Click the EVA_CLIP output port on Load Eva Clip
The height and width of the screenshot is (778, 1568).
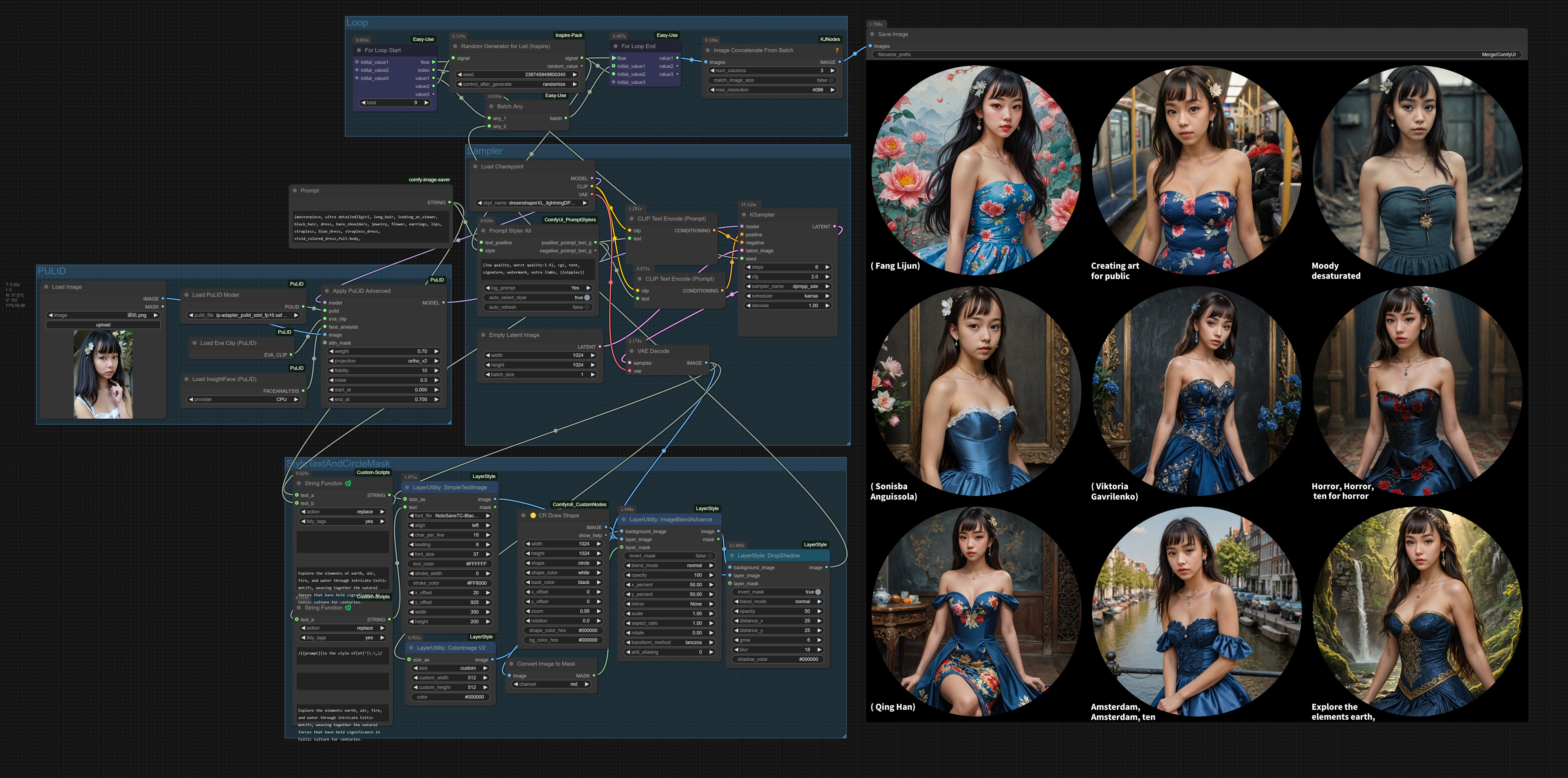point(291,355)
